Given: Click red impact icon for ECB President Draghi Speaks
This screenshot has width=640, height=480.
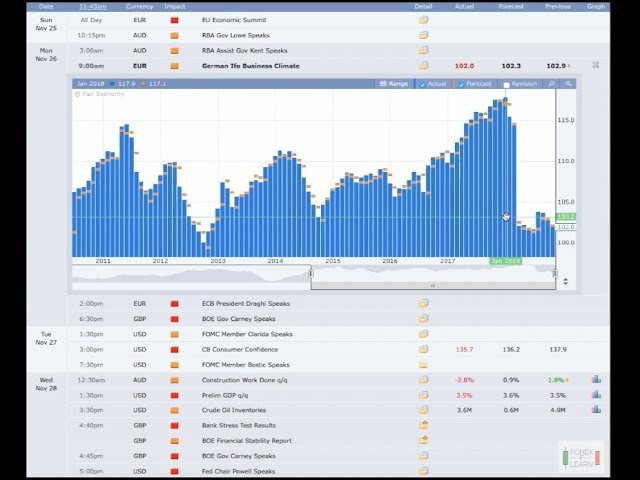Looking at the screenshot, I should (x=174, y=303).
